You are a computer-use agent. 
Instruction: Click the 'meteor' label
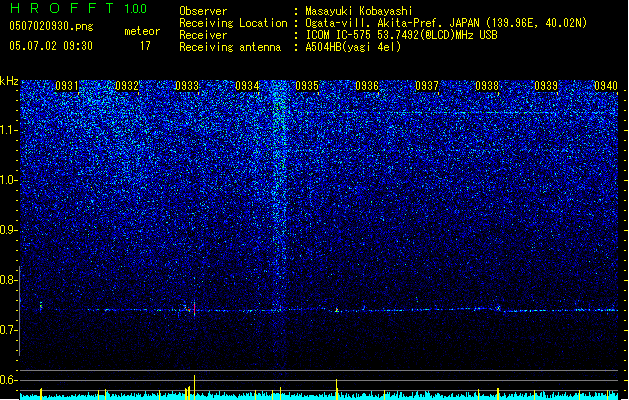point(142,31)
